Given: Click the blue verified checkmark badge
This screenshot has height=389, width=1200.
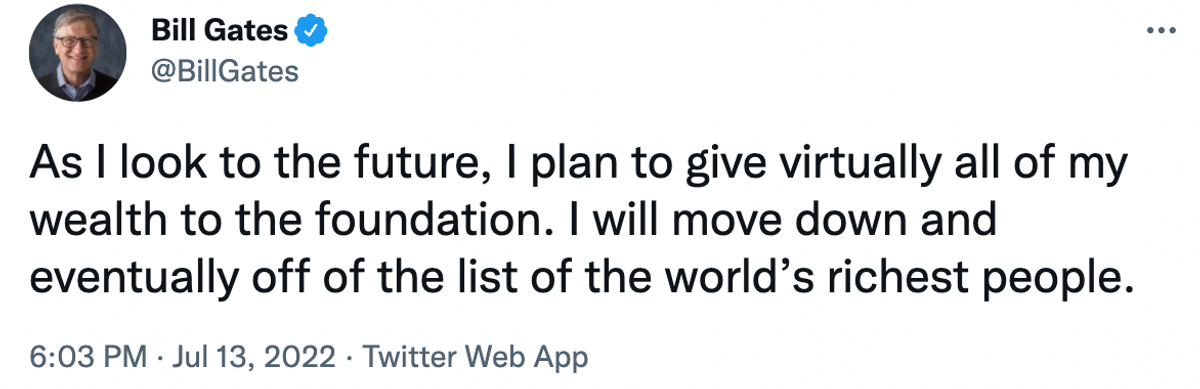Looking at the screenshot, I should 312,31.
